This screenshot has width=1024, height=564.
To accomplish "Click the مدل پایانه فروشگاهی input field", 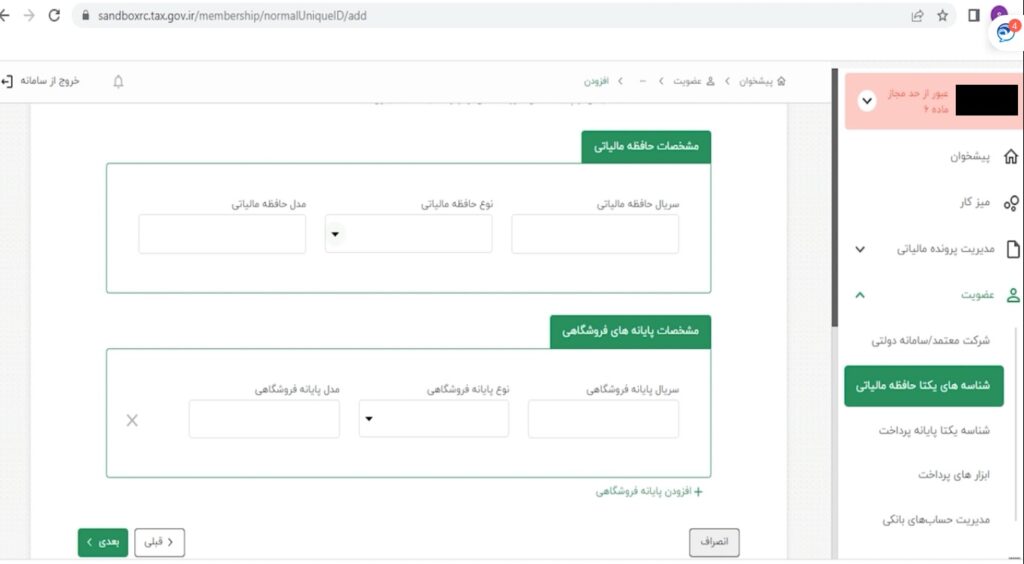I will pos(264,418).
